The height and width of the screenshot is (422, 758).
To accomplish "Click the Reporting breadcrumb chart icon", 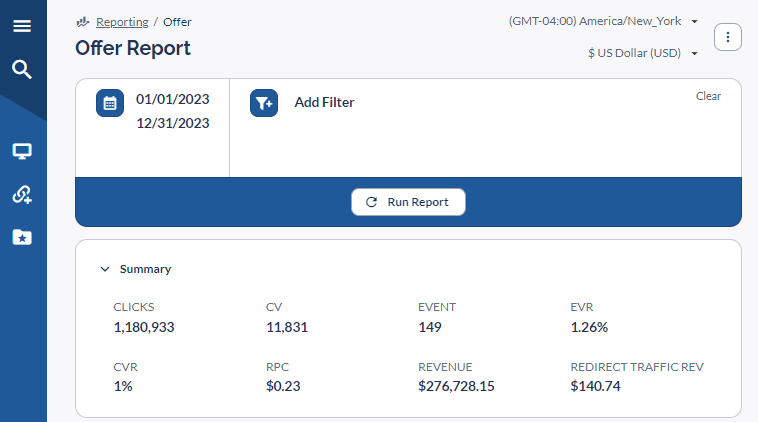I will 83,21.
